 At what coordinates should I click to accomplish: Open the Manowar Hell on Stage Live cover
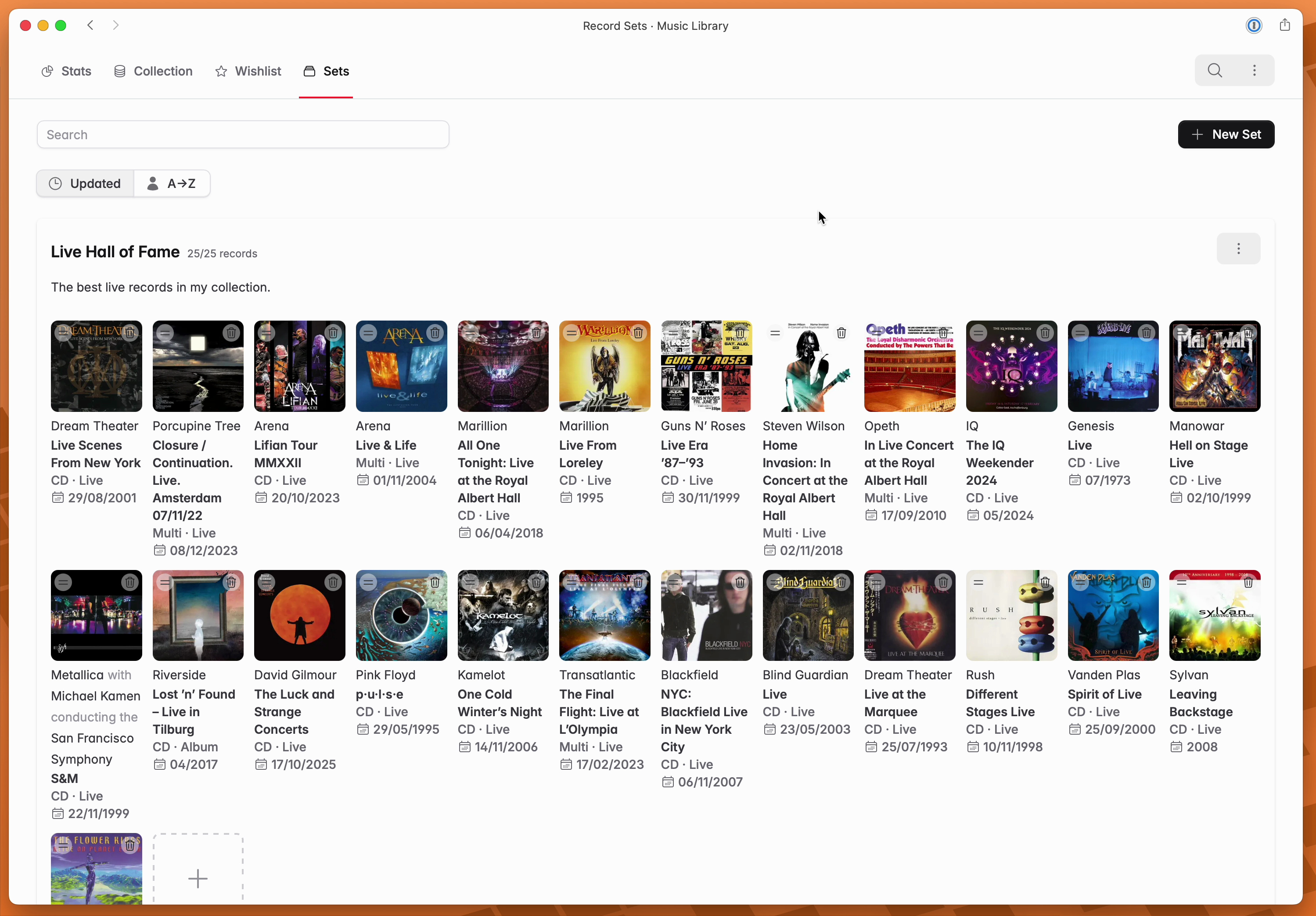coord(1214,366)
